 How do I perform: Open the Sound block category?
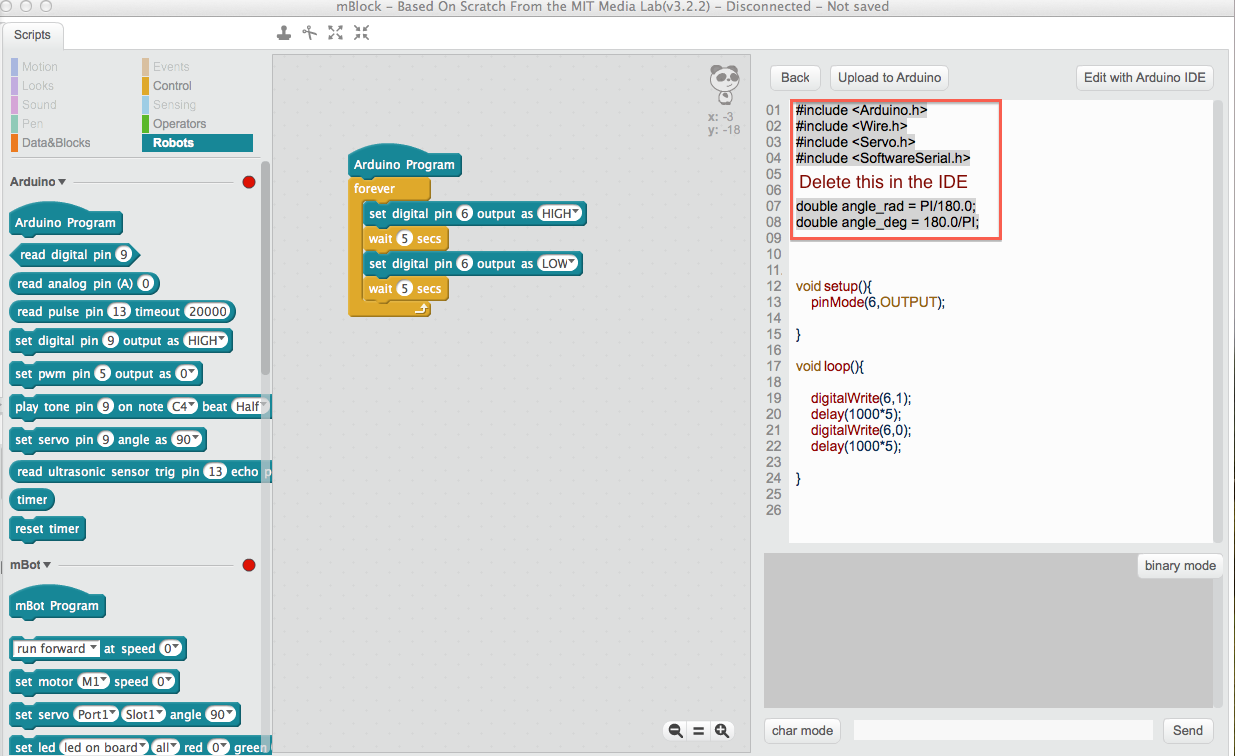point(39,105)
